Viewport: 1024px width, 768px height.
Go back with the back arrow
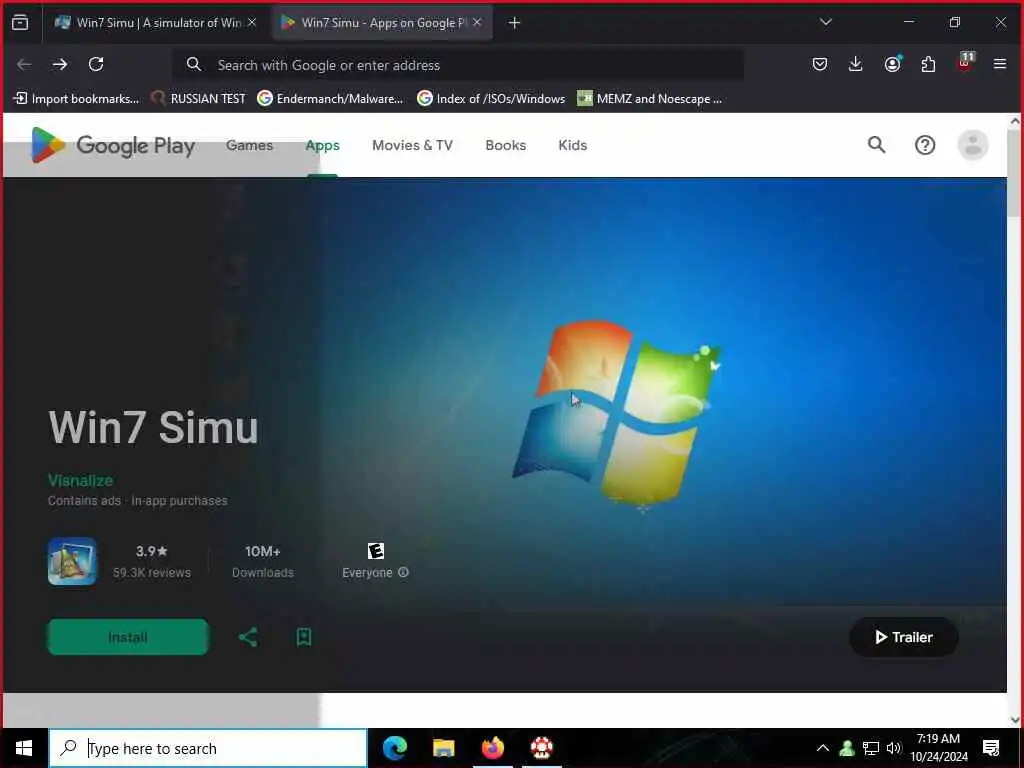24,64
